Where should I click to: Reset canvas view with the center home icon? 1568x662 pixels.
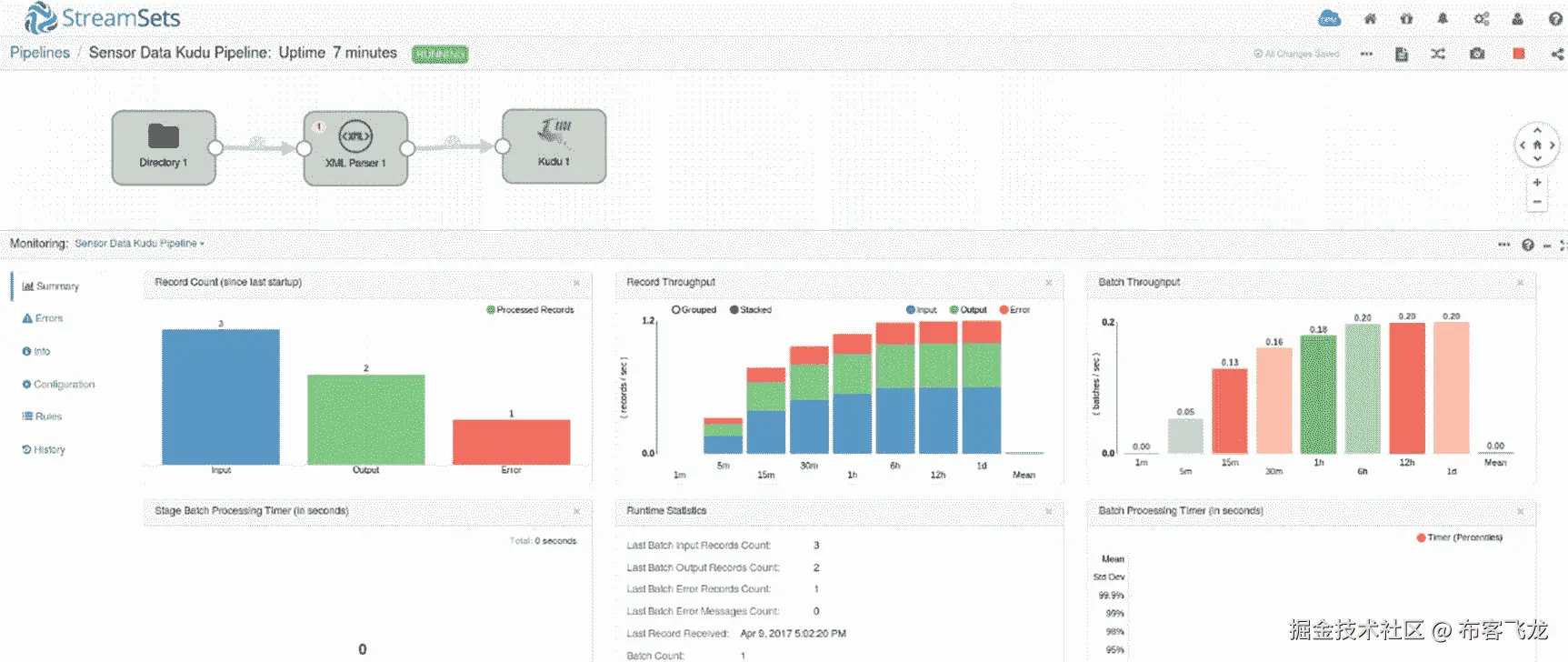1537,145
